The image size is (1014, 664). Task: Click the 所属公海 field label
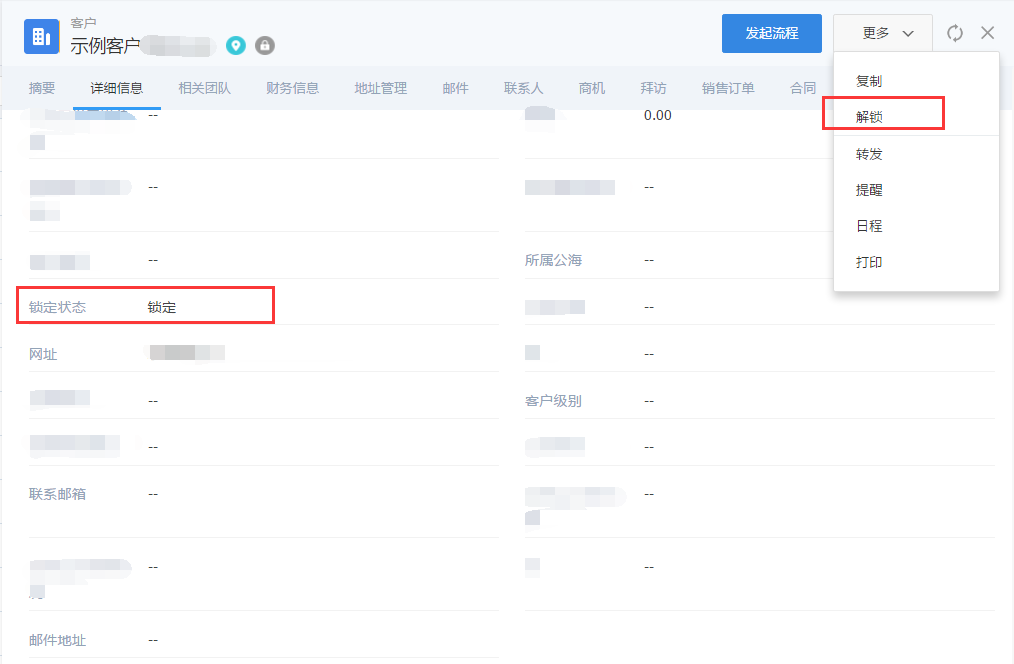(x=554, y=260)
